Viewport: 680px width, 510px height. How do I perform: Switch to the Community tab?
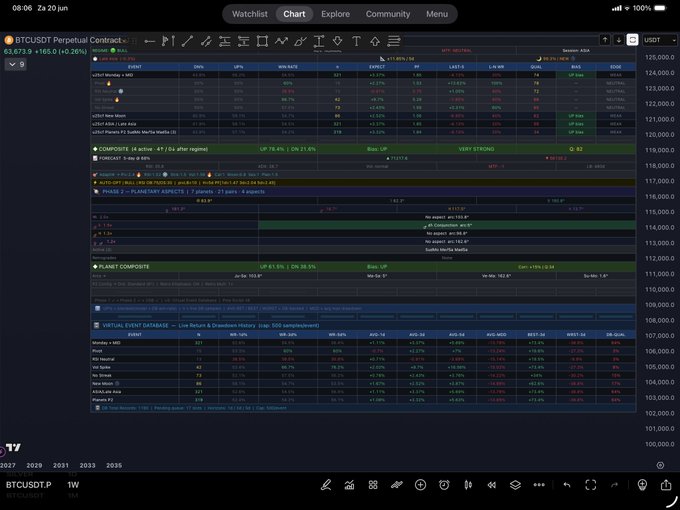coord(388,14)
